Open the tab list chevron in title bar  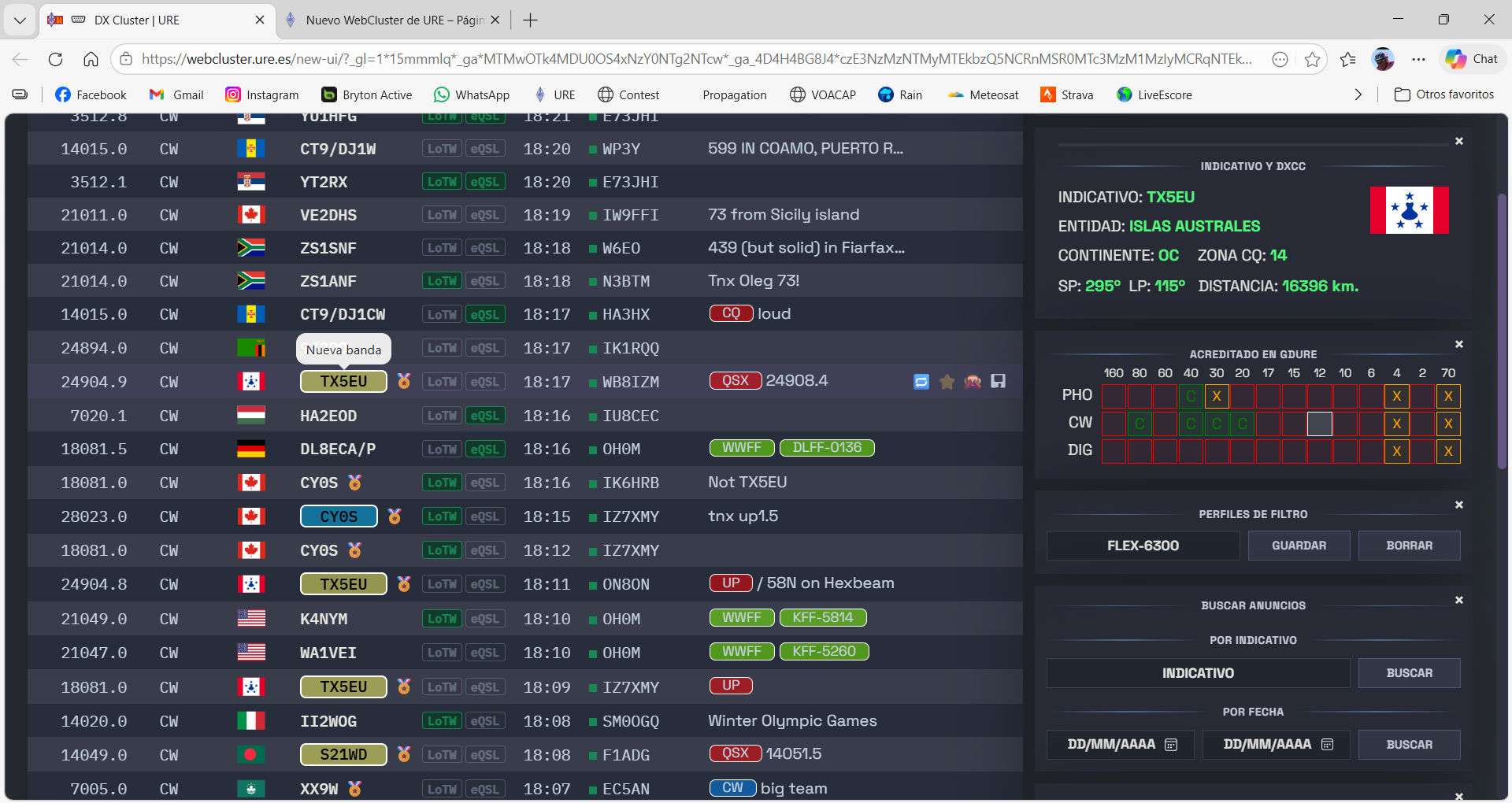(20, 20)
